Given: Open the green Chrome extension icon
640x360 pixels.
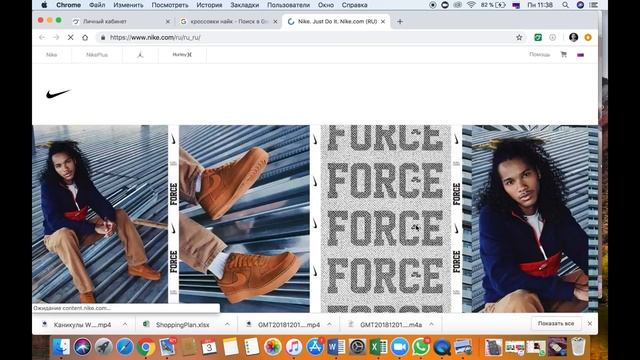Looking at the screenshot, I should [x=538, y=38].
